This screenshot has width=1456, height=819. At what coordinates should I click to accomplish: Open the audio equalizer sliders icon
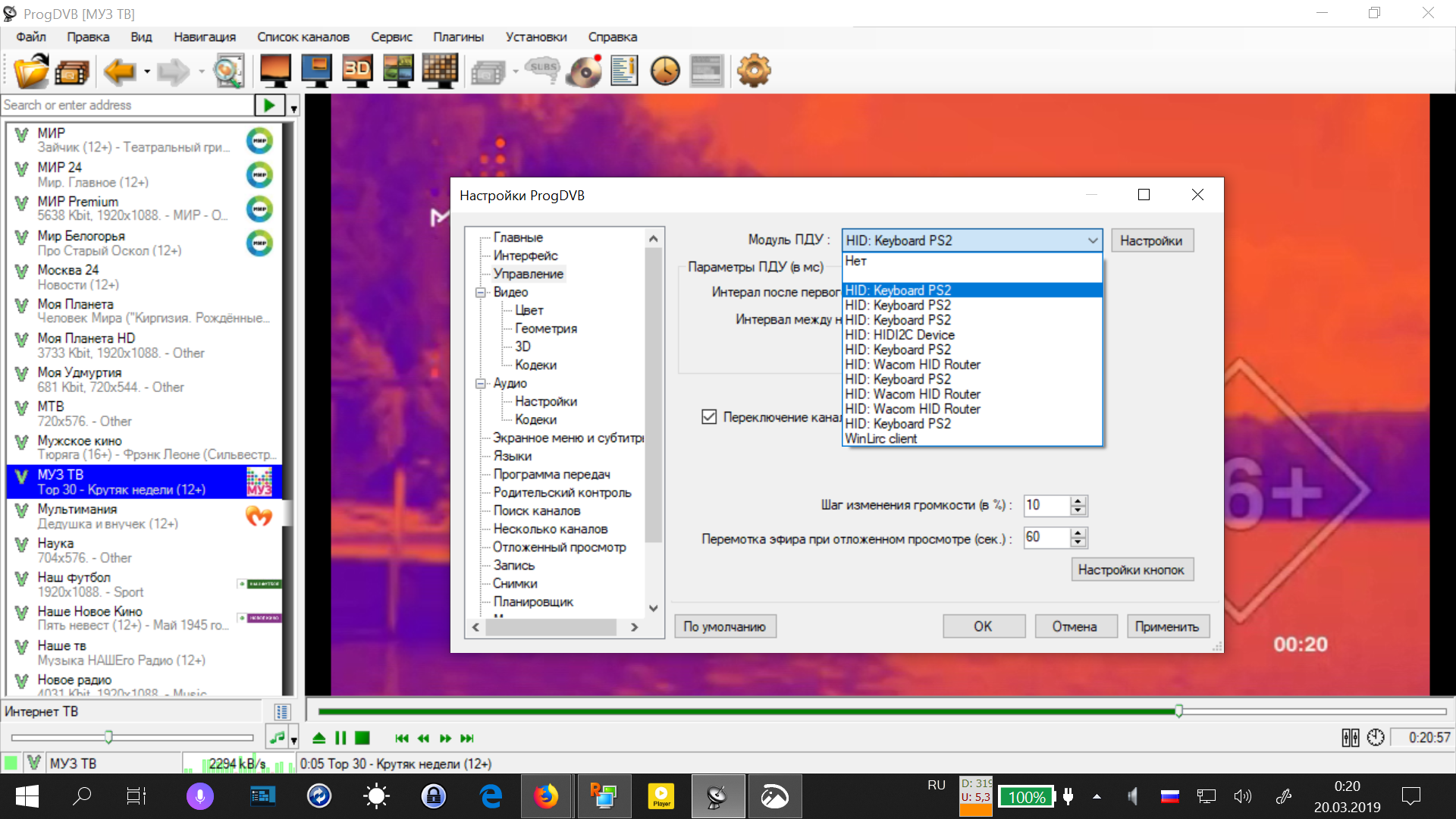point(1351,738)
